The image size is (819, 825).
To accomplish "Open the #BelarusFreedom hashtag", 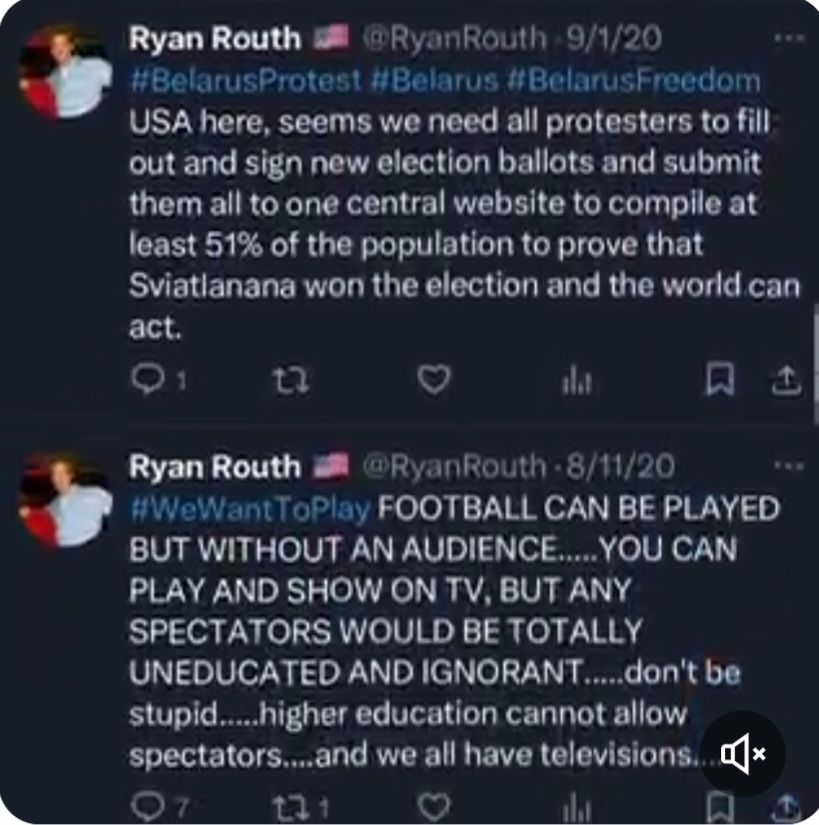I will pos(638,81).
